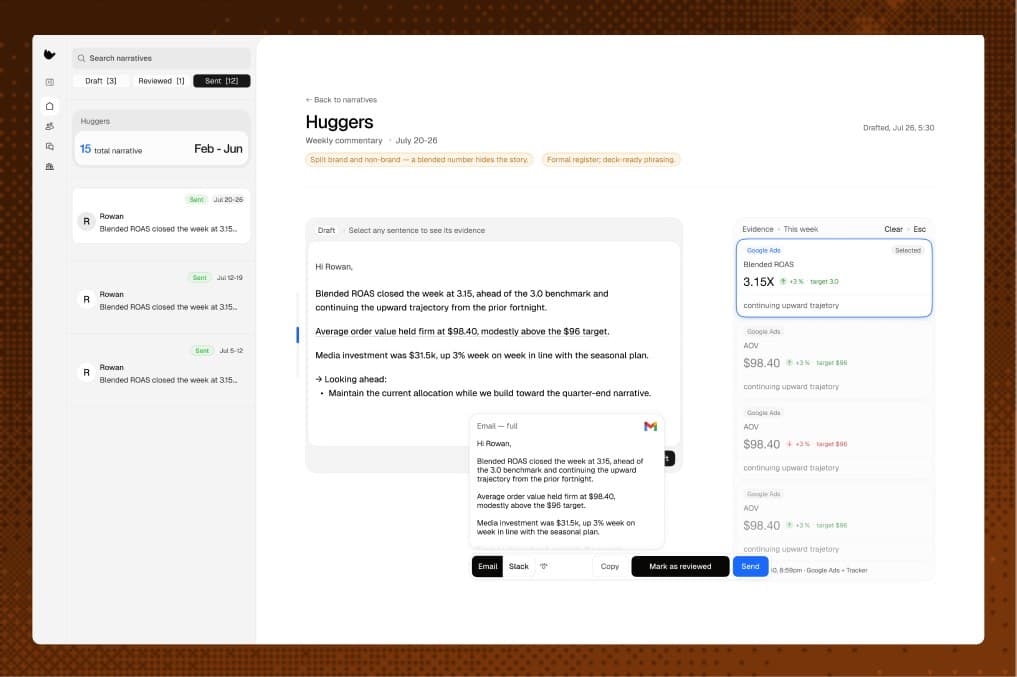Select the AOV evidence card with the red arrow

click(834, 440)
